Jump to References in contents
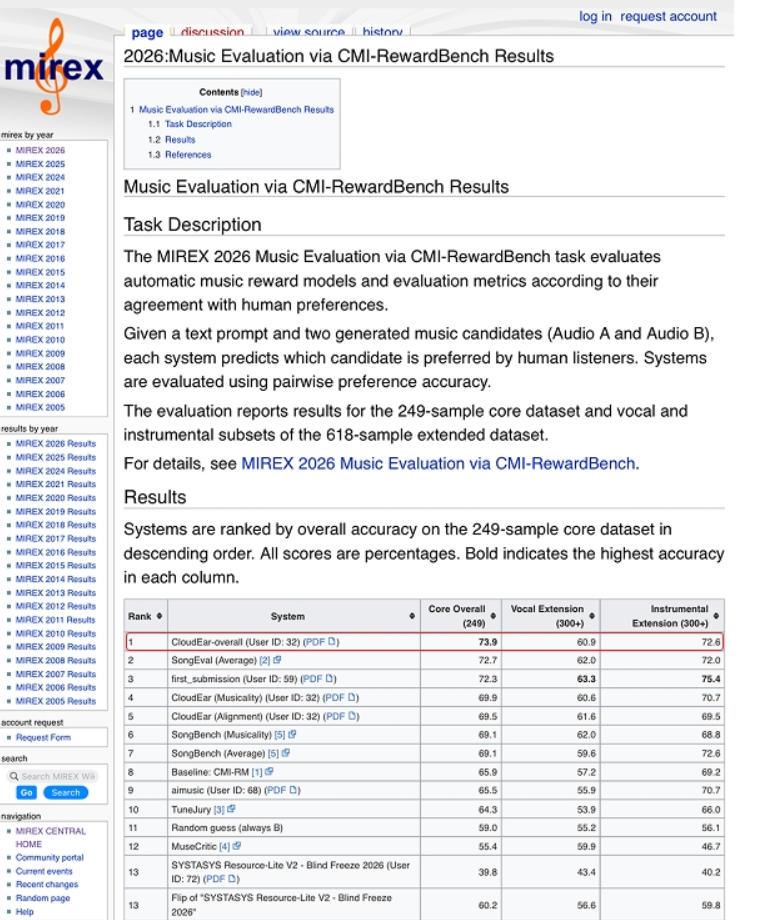This screenshot has height=920, width=784. [x=188, y=154]
